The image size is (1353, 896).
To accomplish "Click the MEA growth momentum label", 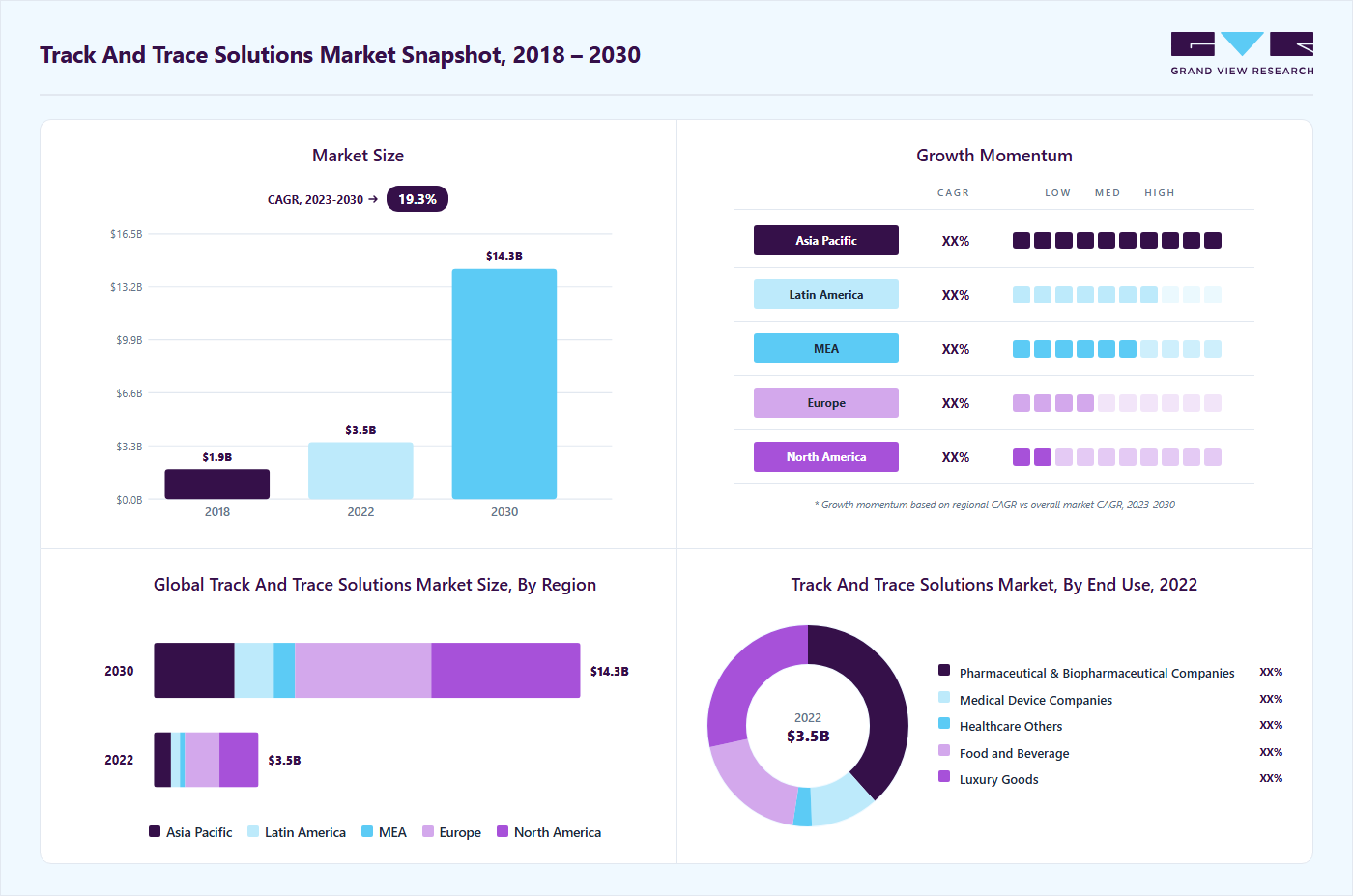I will coord(826,349).
